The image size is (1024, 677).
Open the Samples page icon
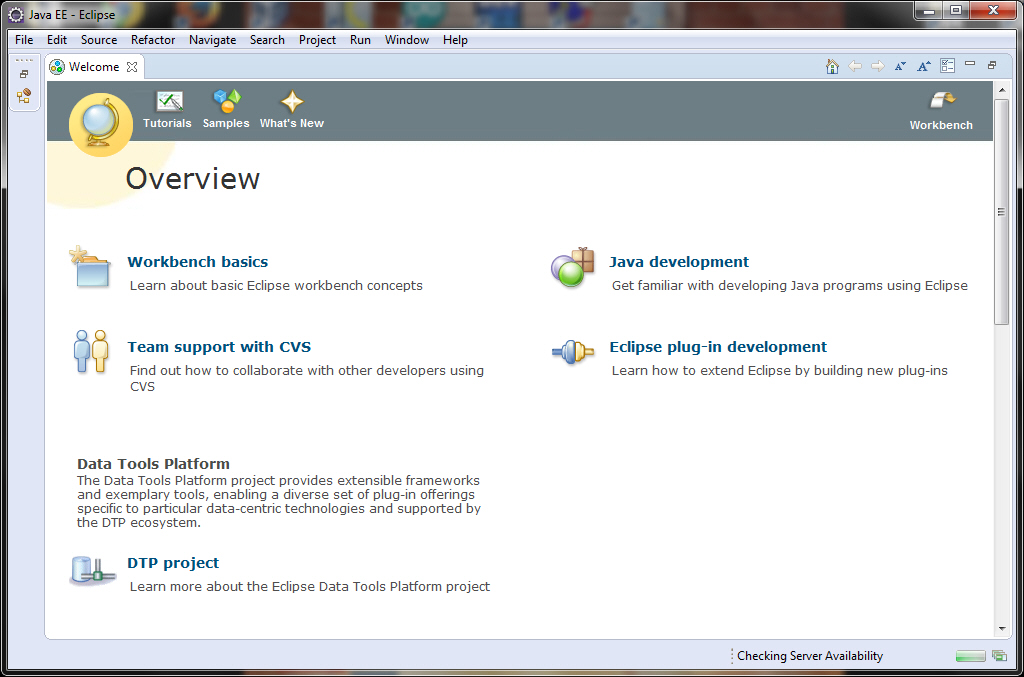pos(227,101)
